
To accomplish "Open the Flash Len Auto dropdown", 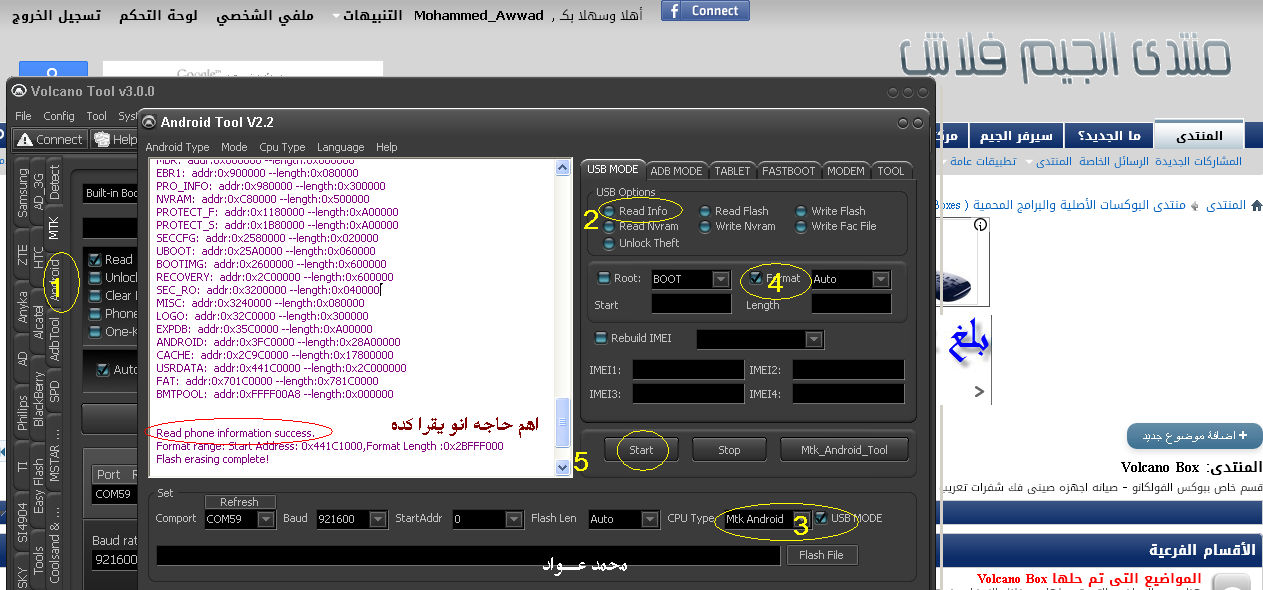I will pyautogui.click(x=652, y=519).
